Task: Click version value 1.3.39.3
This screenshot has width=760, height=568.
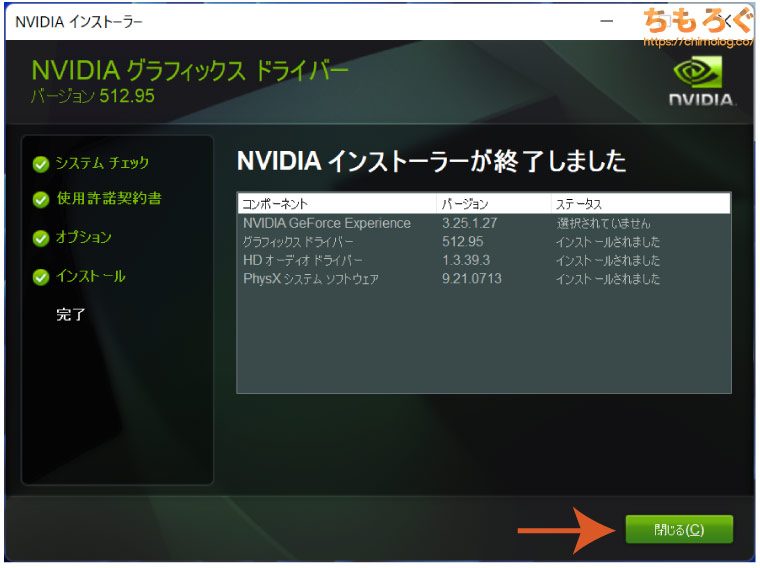Action: tap(466, 260)
